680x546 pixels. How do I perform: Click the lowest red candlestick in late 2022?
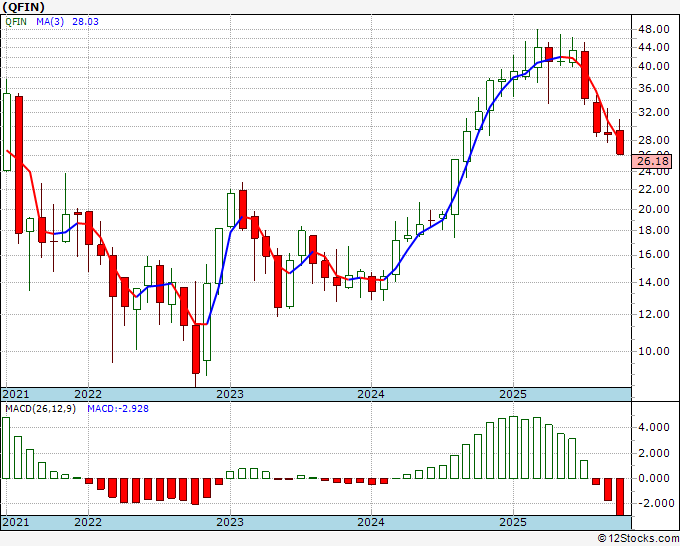(196, 349)
